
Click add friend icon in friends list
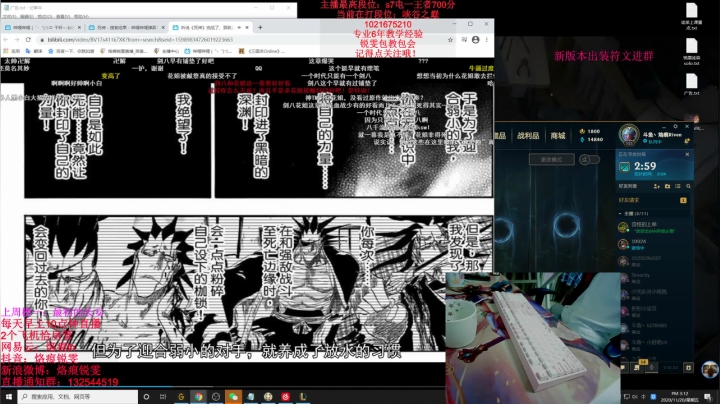[657, 186]
